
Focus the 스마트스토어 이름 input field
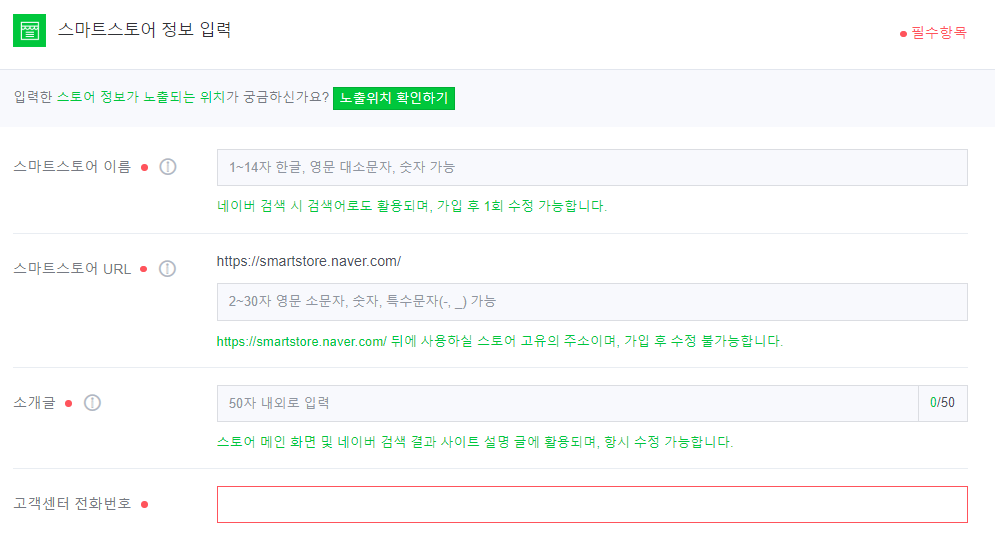(592, 168)
